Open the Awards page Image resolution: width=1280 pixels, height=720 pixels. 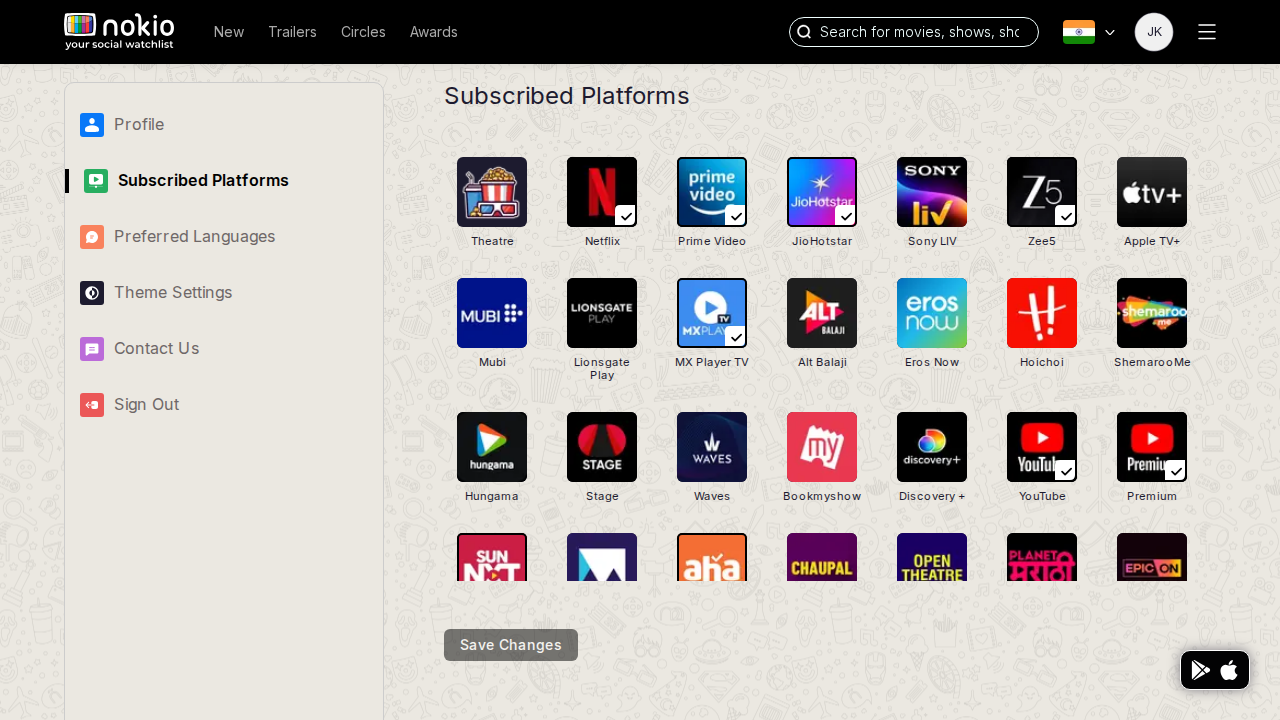tap(434, 32)
